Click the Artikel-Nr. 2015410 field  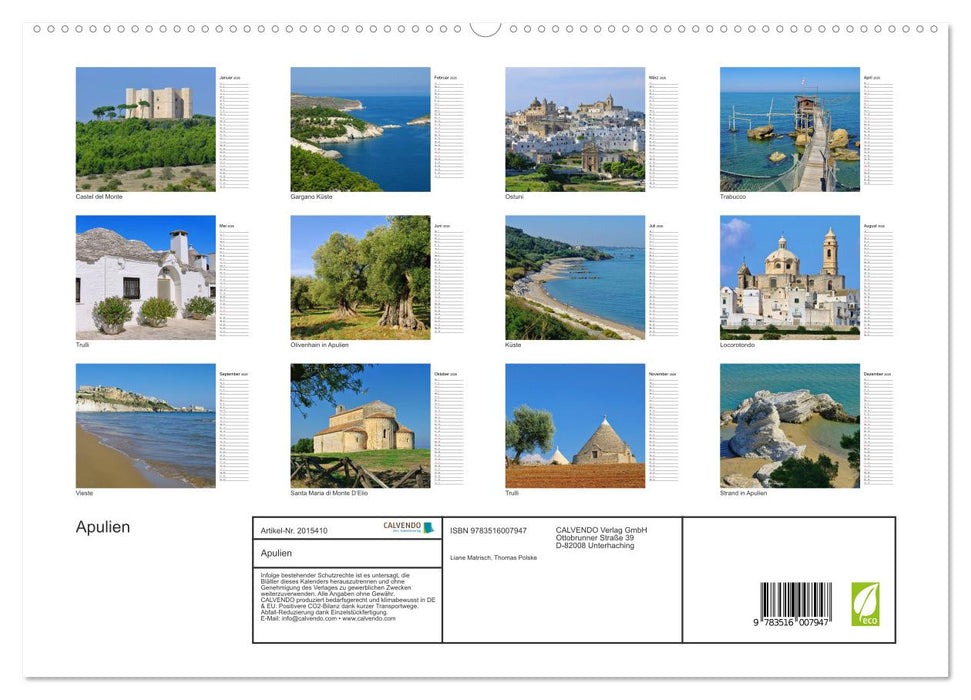(x=294, y=529)
